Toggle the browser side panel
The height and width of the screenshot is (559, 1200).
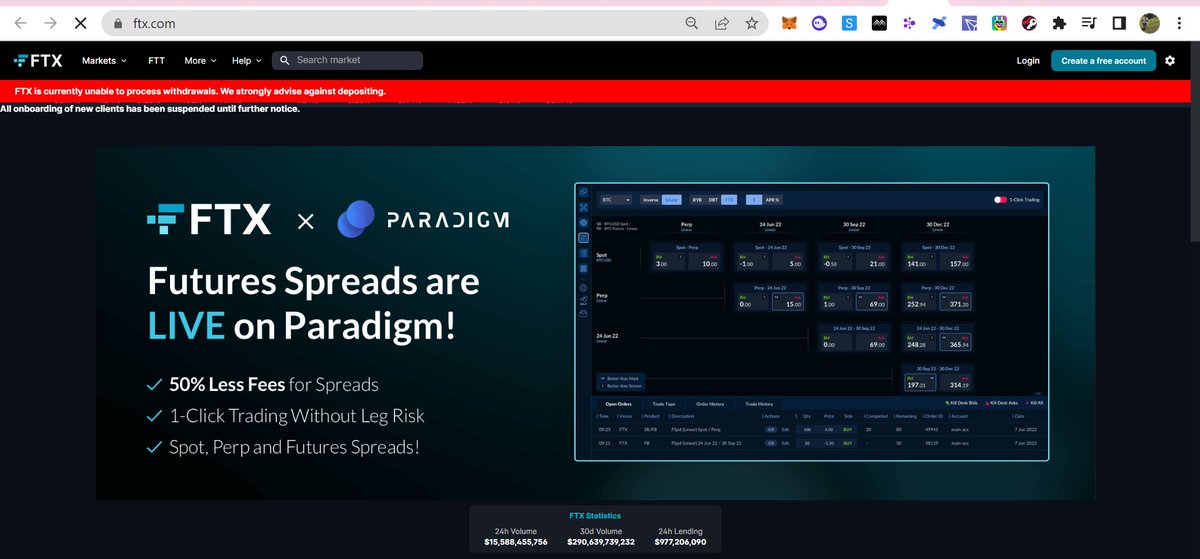pos(1119,23)
